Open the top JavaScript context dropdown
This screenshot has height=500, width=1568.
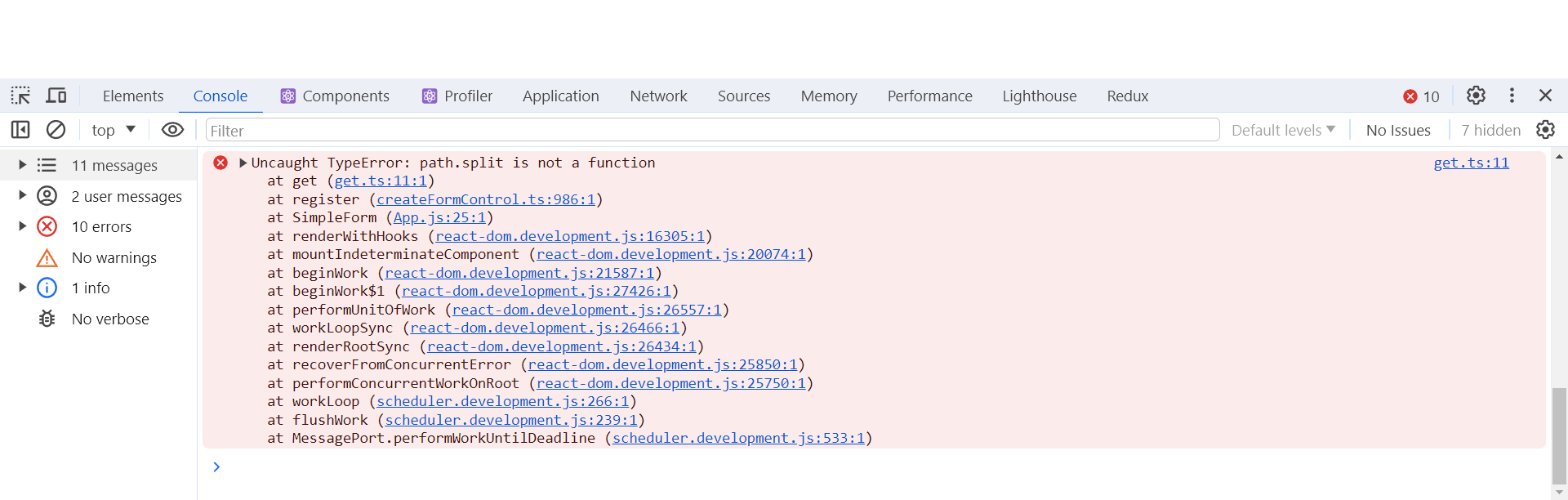[x=114, y=130]
